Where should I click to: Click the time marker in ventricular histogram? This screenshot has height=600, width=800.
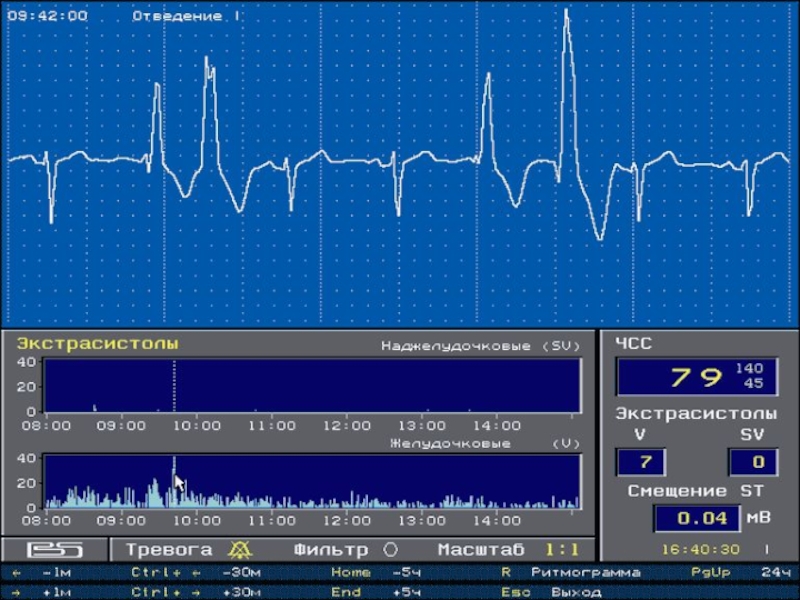pyautogui.click(x=174, y=481)
